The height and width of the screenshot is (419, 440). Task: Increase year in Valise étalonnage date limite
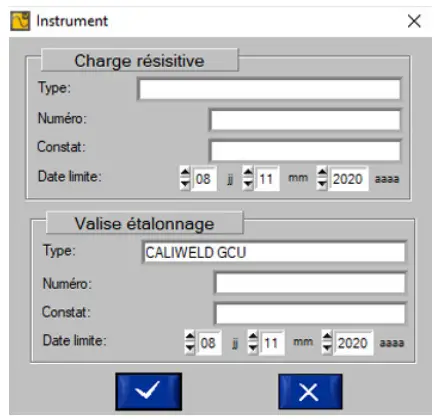click(x=327, y=337)
